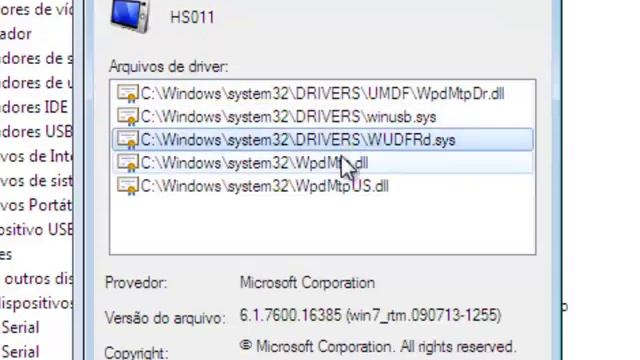Click the HS011 device icon

pyautogui.click(x=130, y=16)
